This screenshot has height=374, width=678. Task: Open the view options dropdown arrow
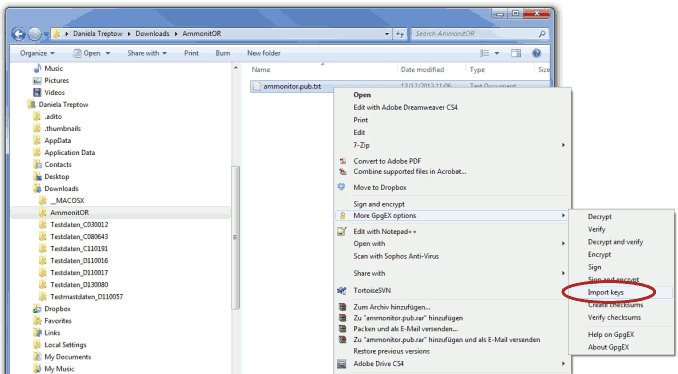pos(497,53)
